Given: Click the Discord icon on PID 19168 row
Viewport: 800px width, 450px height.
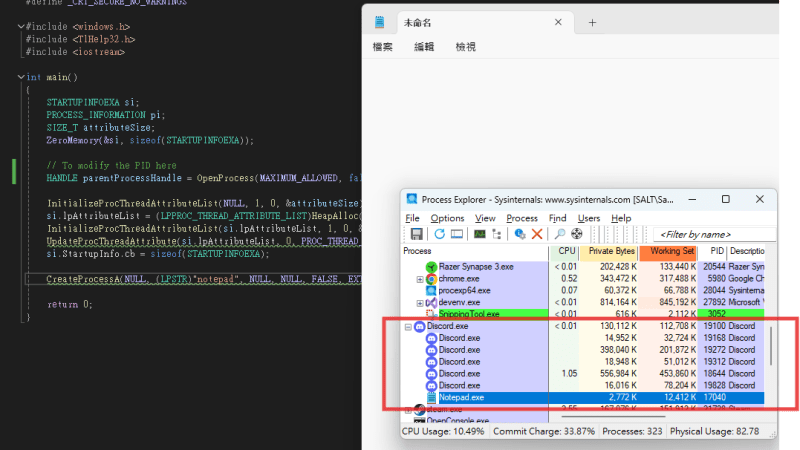Looking at the screenshot, I should (x=431, y=338).
